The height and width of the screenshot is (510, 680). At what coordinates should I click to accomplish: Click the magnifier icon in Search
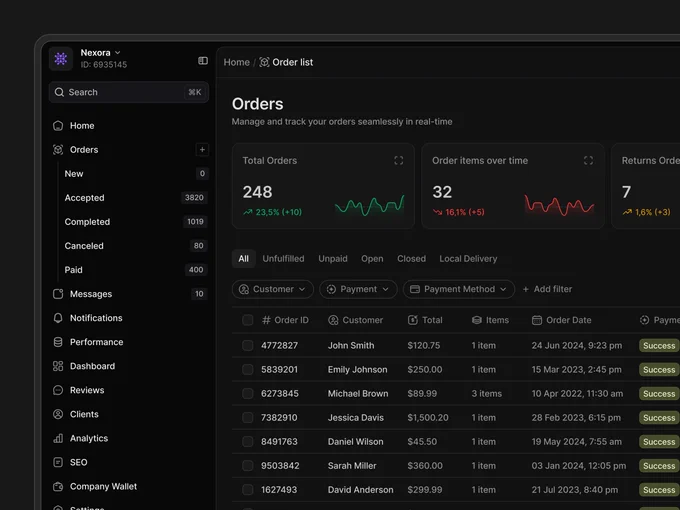59,92
